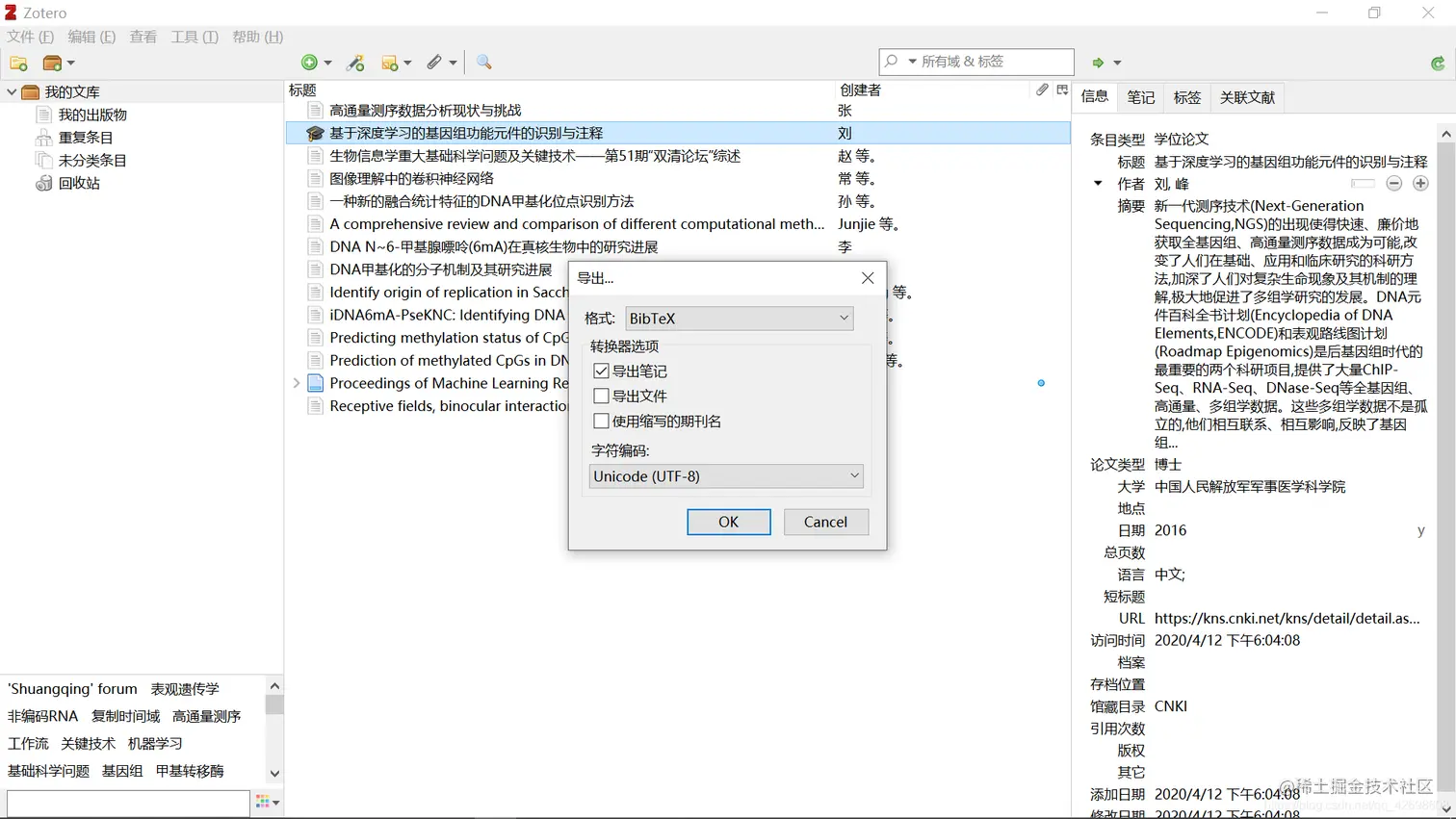Open the Locate dropdown arrow
Screen dimensions: 1456x819
tap(1117, 63)
